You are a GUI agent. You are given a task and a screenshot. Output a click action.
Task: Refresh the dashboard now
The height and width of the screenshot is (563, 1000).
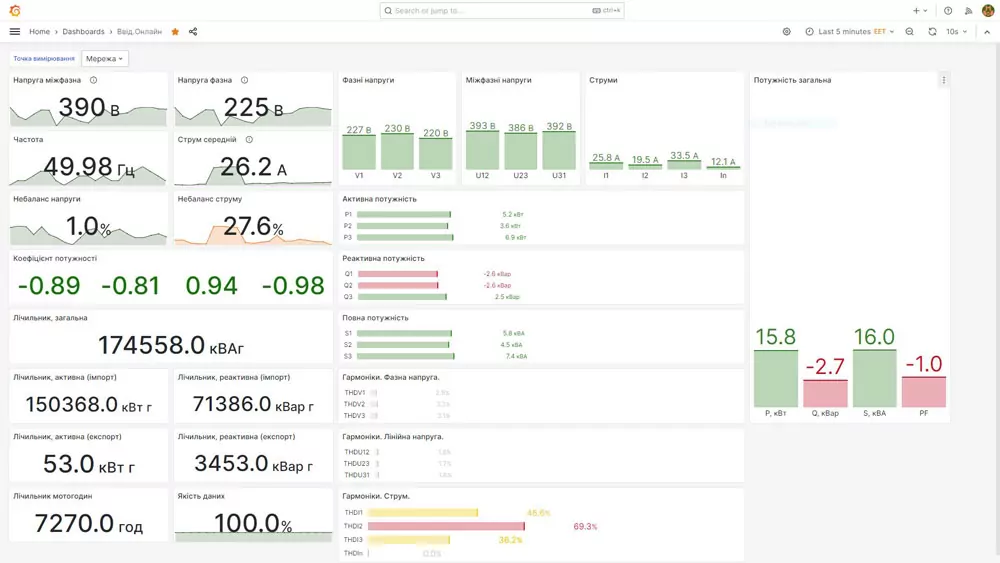[x=932, y=31]
